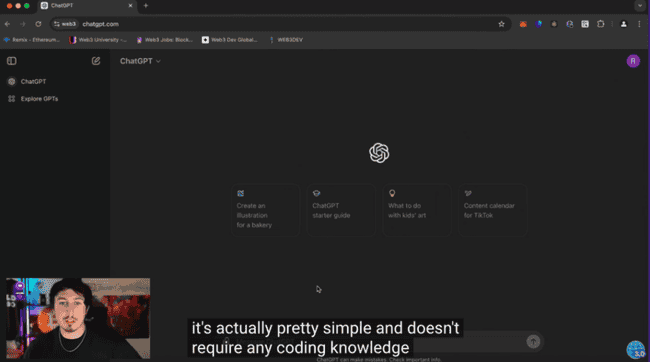Open the Chrome three-dot menu

[x=639, y=24]
